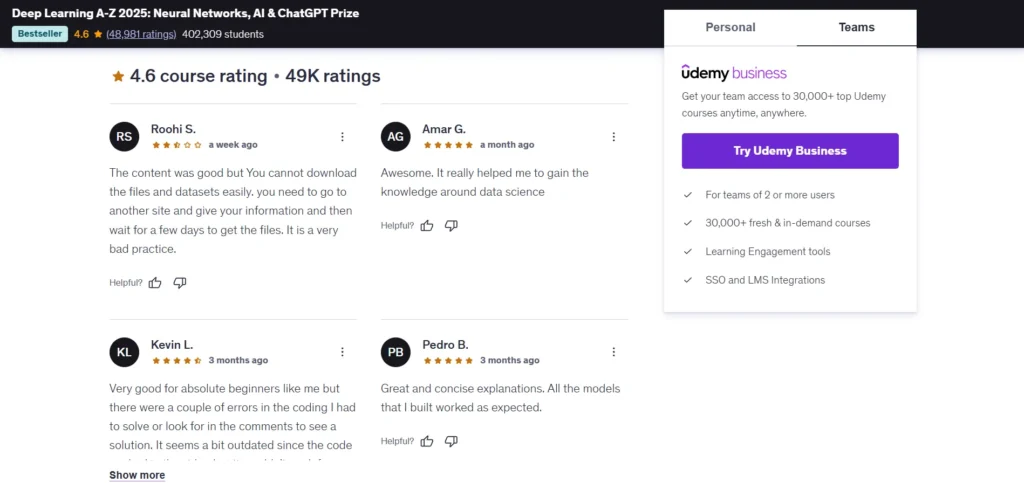Click the Udemy Business logo
The height and width of the screenshot is (483, 1024).
click(734, 73)
